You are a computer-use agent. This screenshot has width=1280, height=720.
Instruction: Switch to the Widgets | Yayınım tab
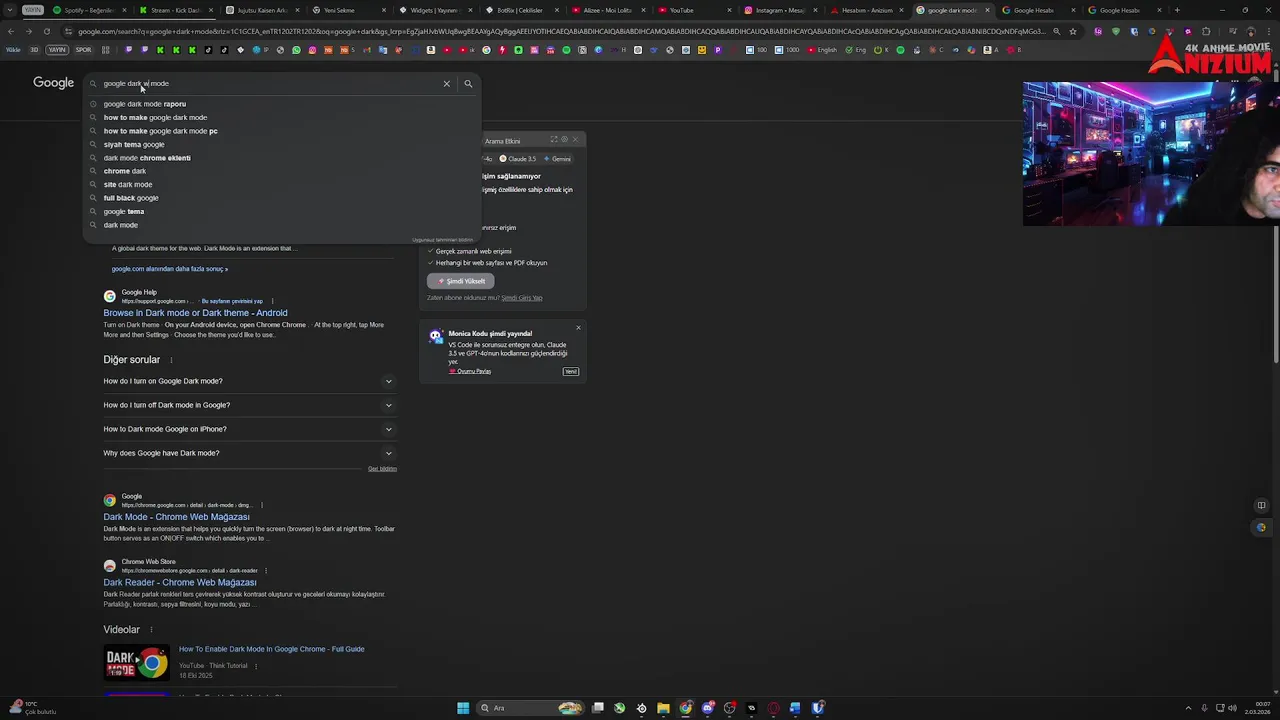[434, 10]
